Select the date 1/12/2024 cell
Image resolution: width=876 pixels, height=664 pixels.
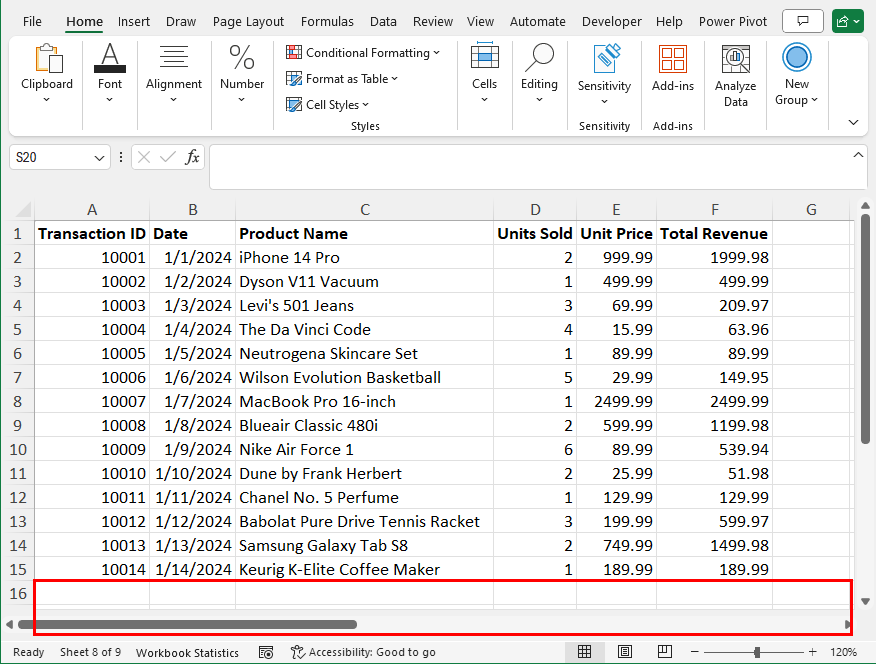coord(193,522)
